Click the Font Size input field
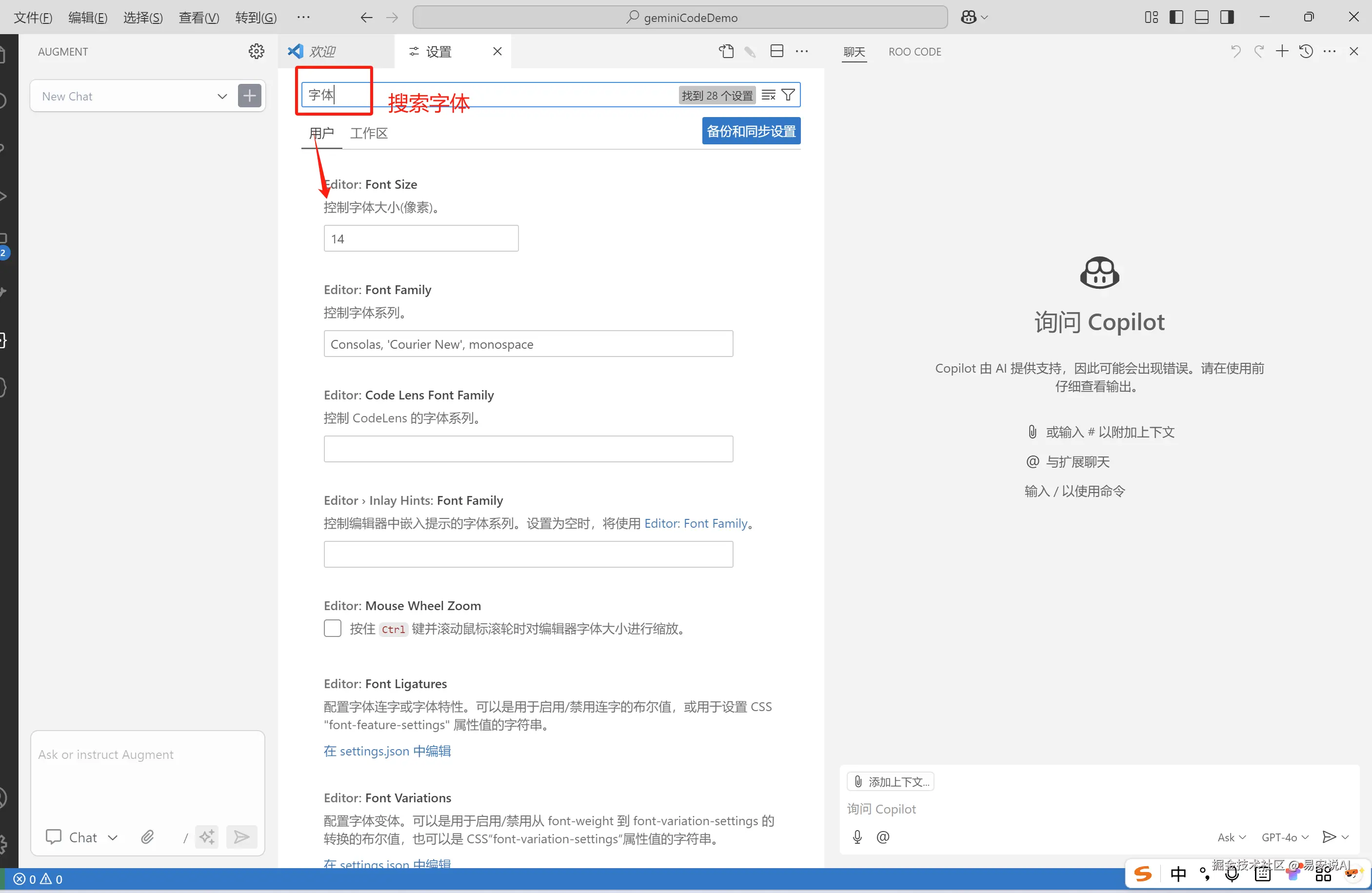 point(421,238)
